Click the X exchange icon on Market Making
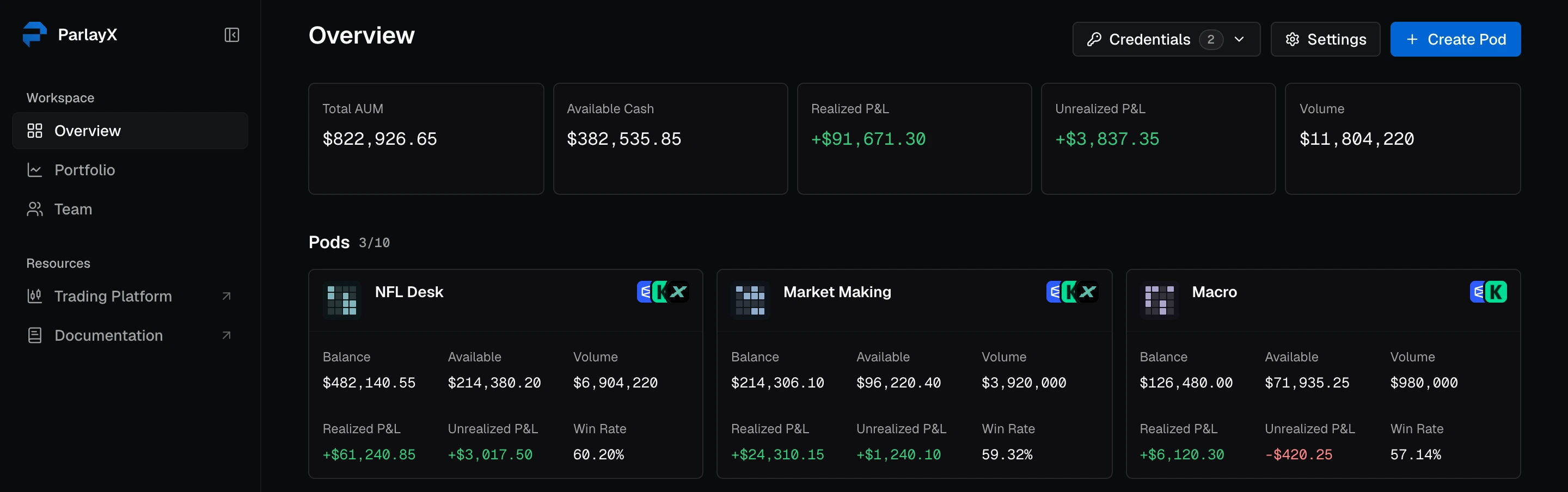 pyautogui.click(x=1088, y=292)
